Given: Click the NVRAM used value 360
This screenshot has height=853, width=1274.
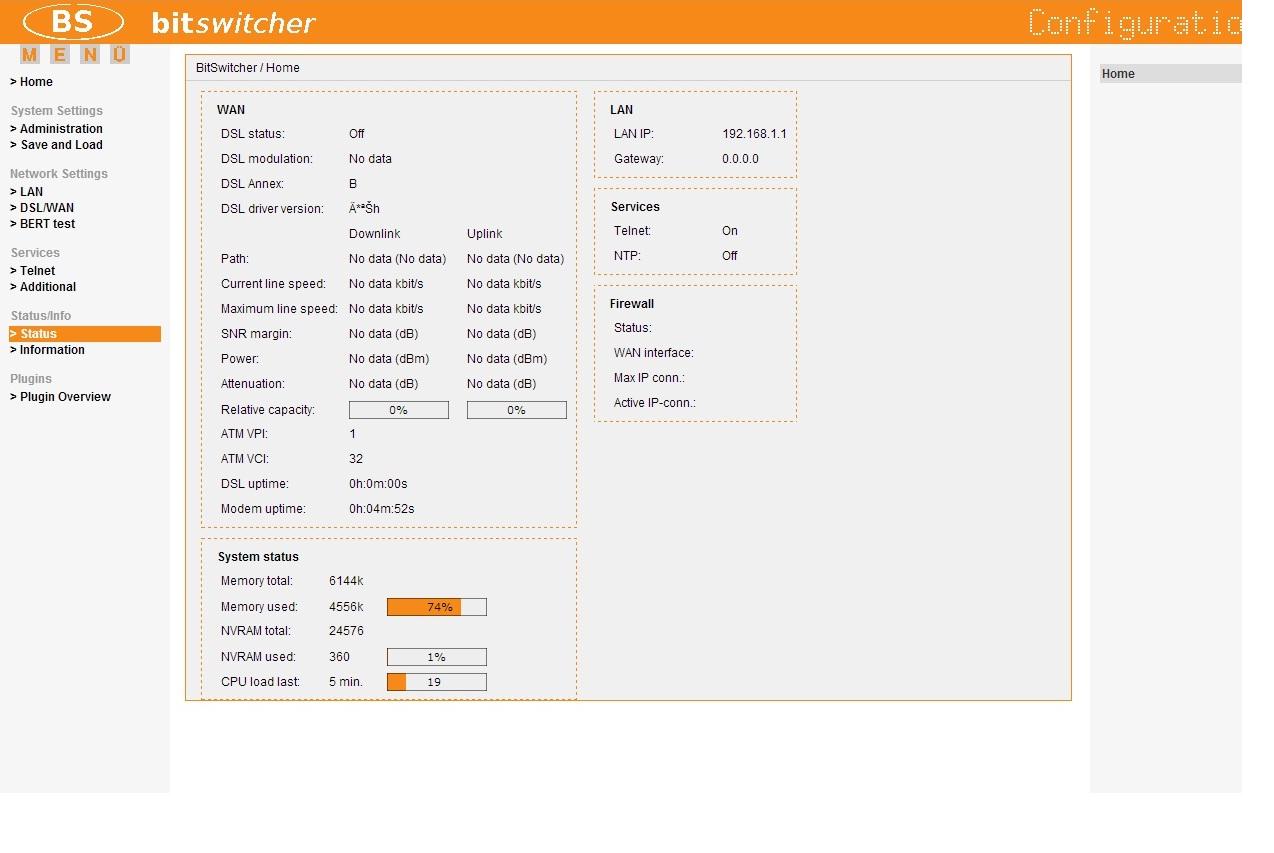Looking at the screenshot, I should (x=339, y=657).
